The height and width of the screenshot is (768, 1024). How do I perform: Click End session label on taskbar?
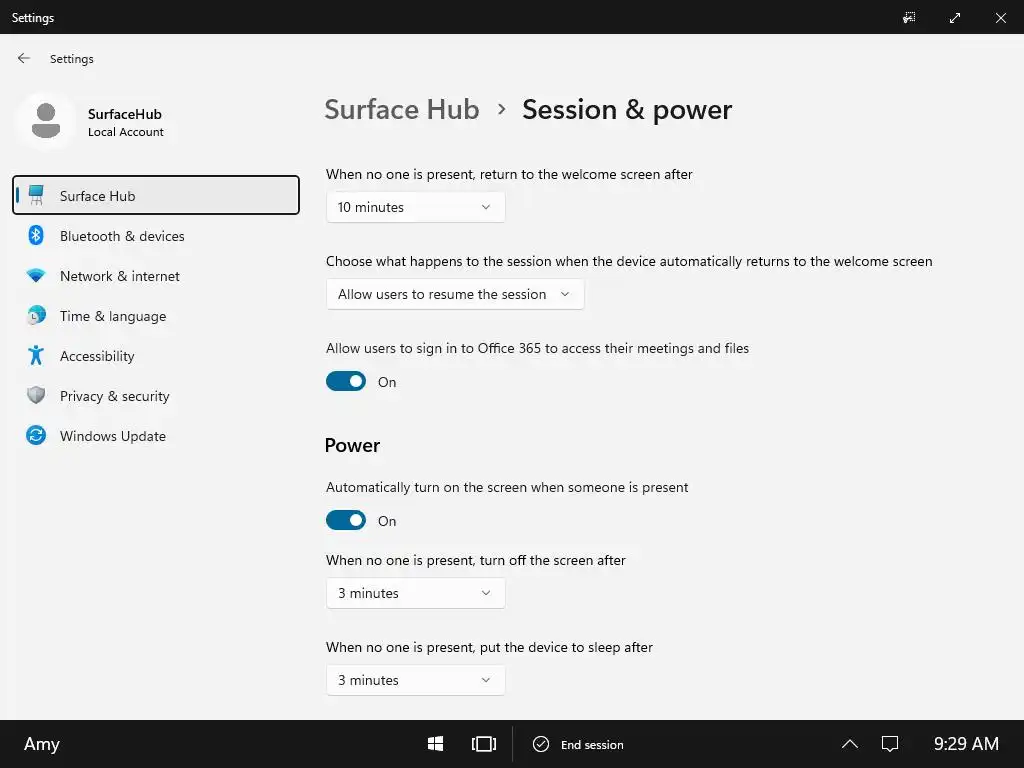pyautogui.click(x=592, y=744)
